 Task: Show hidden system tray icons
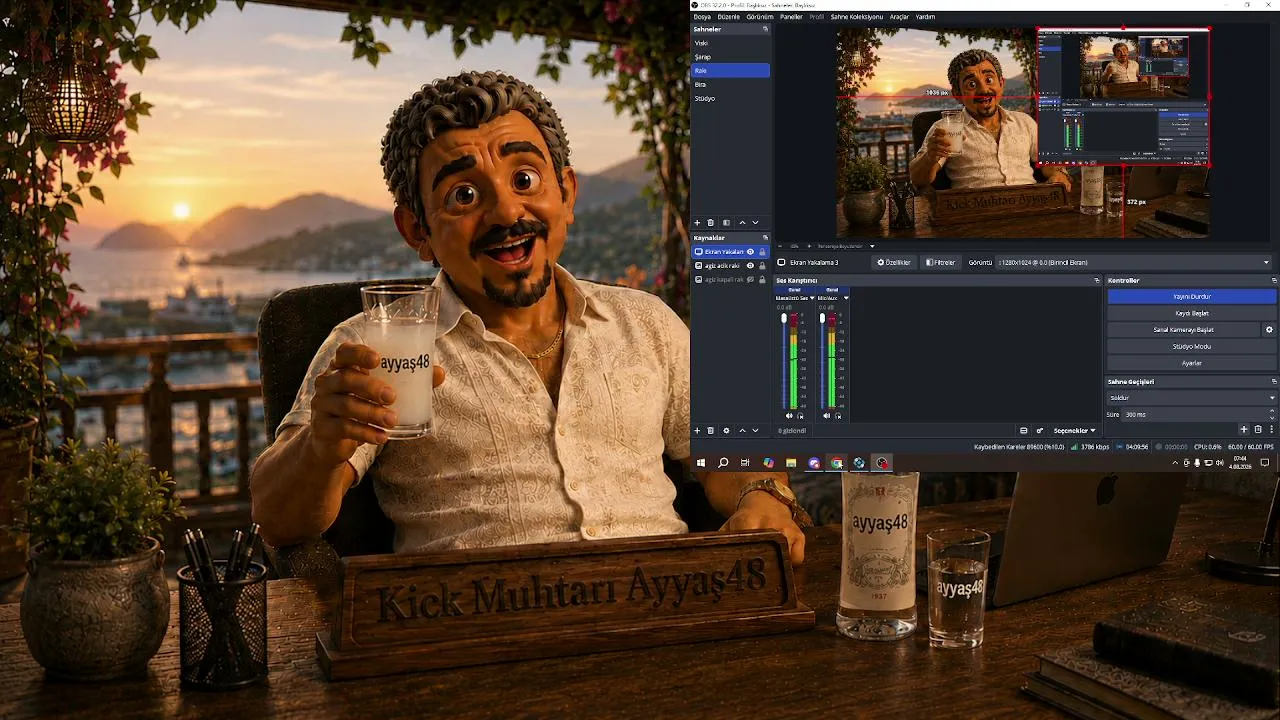[x=1175, y=463]
